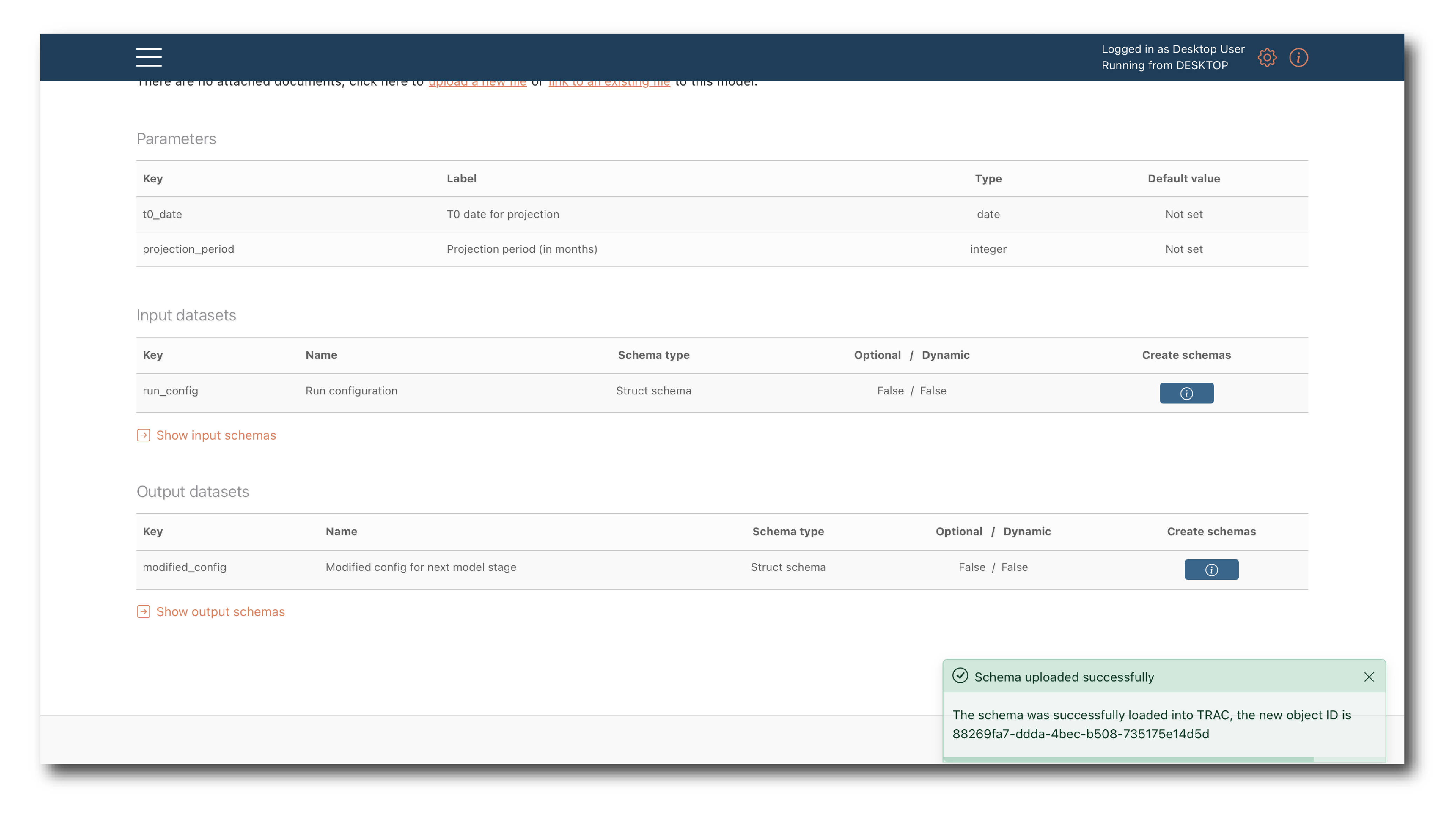Click Name column header in Input datasets
Viewport: 1456px width, 834px height.
click(x=321, y=355)
